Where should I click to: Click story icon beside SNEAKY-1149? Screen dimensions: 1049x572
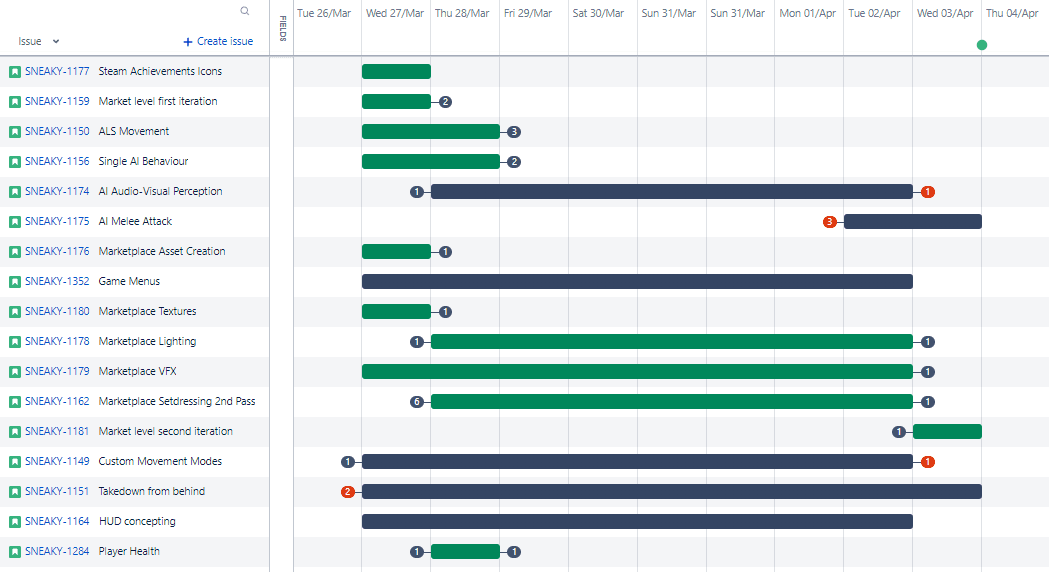(x=15, y=462)
